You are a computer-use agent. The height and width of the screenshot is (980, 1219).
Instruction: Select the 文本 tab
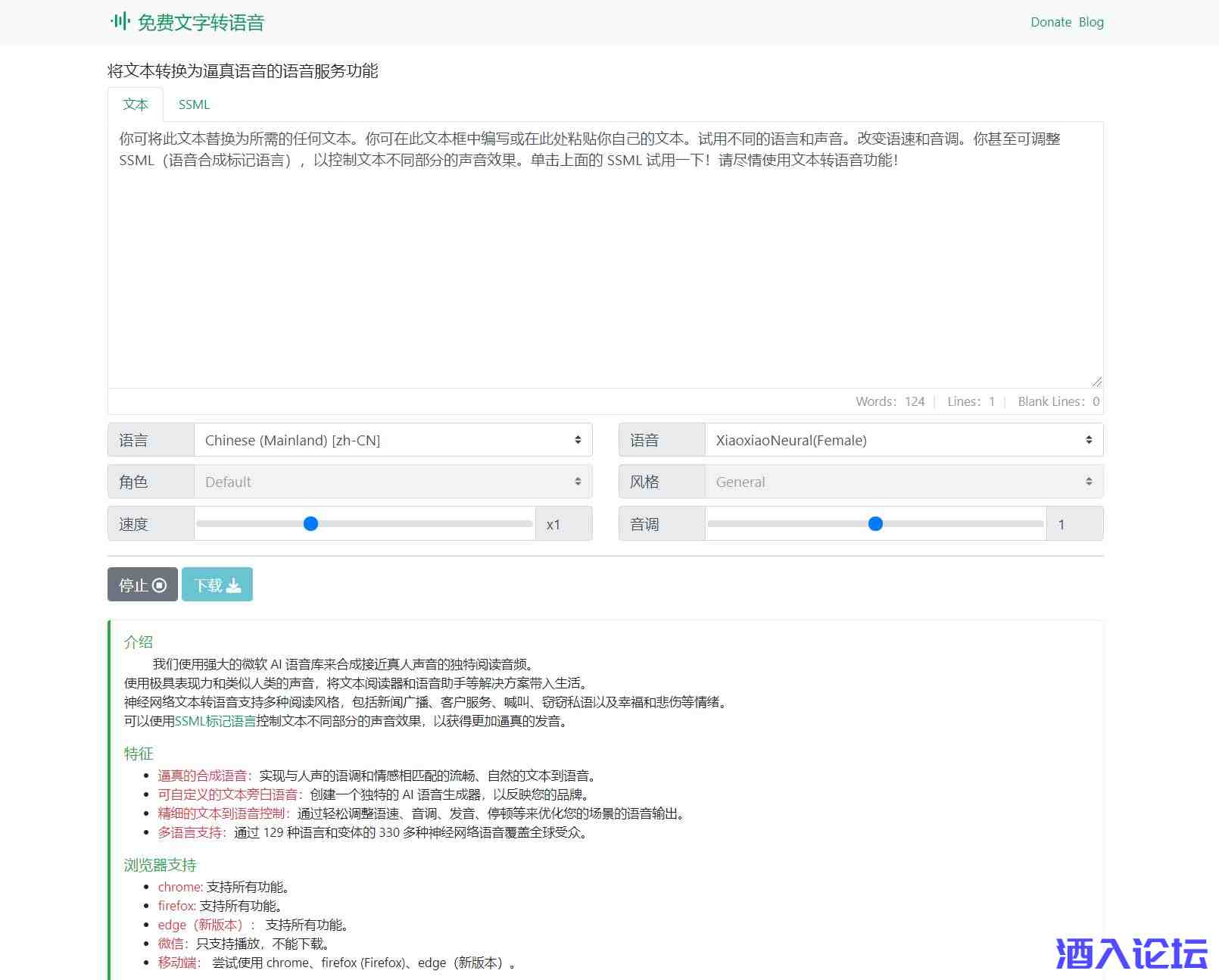tap(136, 105)
